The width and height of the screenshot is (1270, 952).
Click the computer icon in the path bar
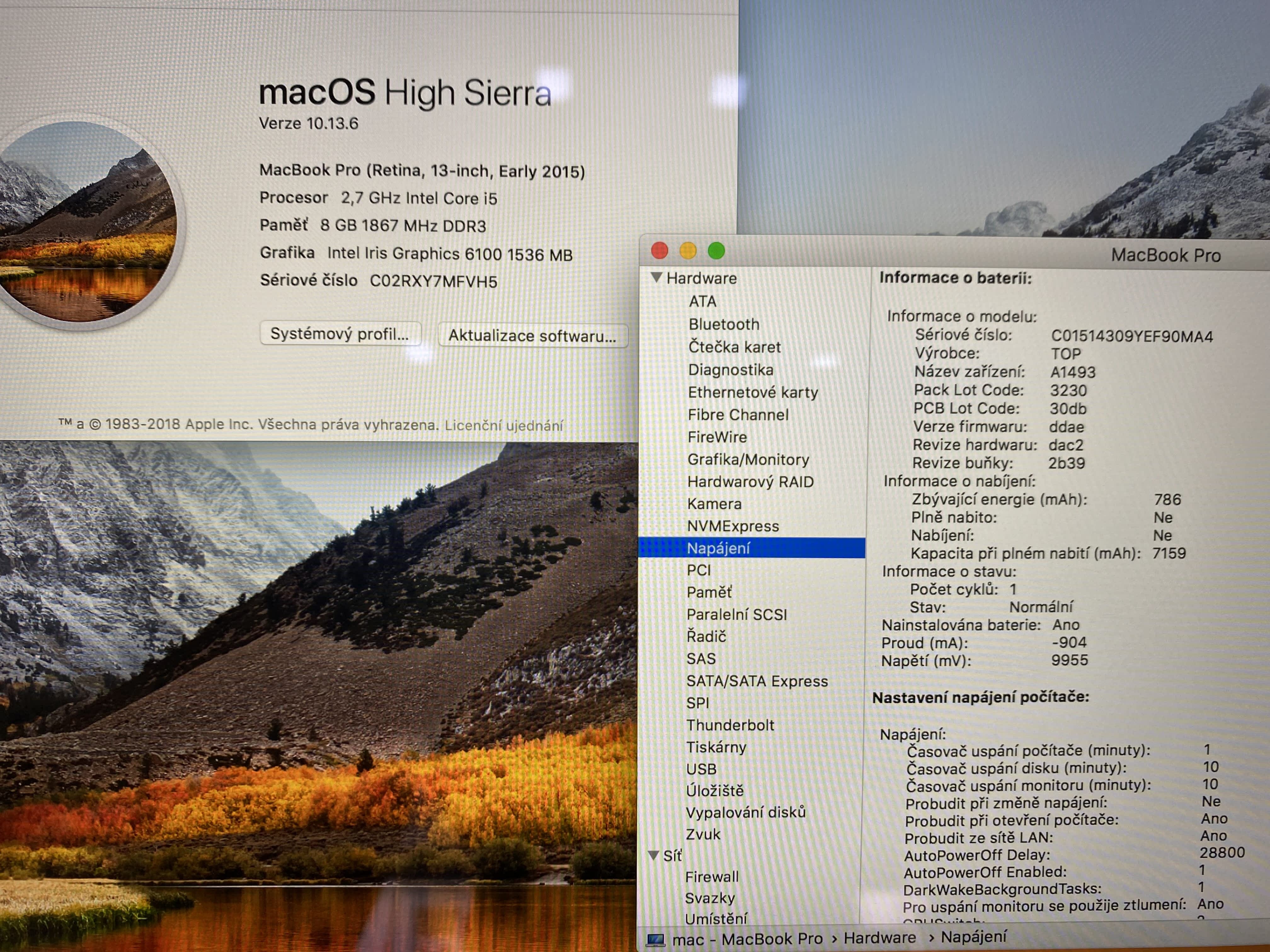[655, 939]
